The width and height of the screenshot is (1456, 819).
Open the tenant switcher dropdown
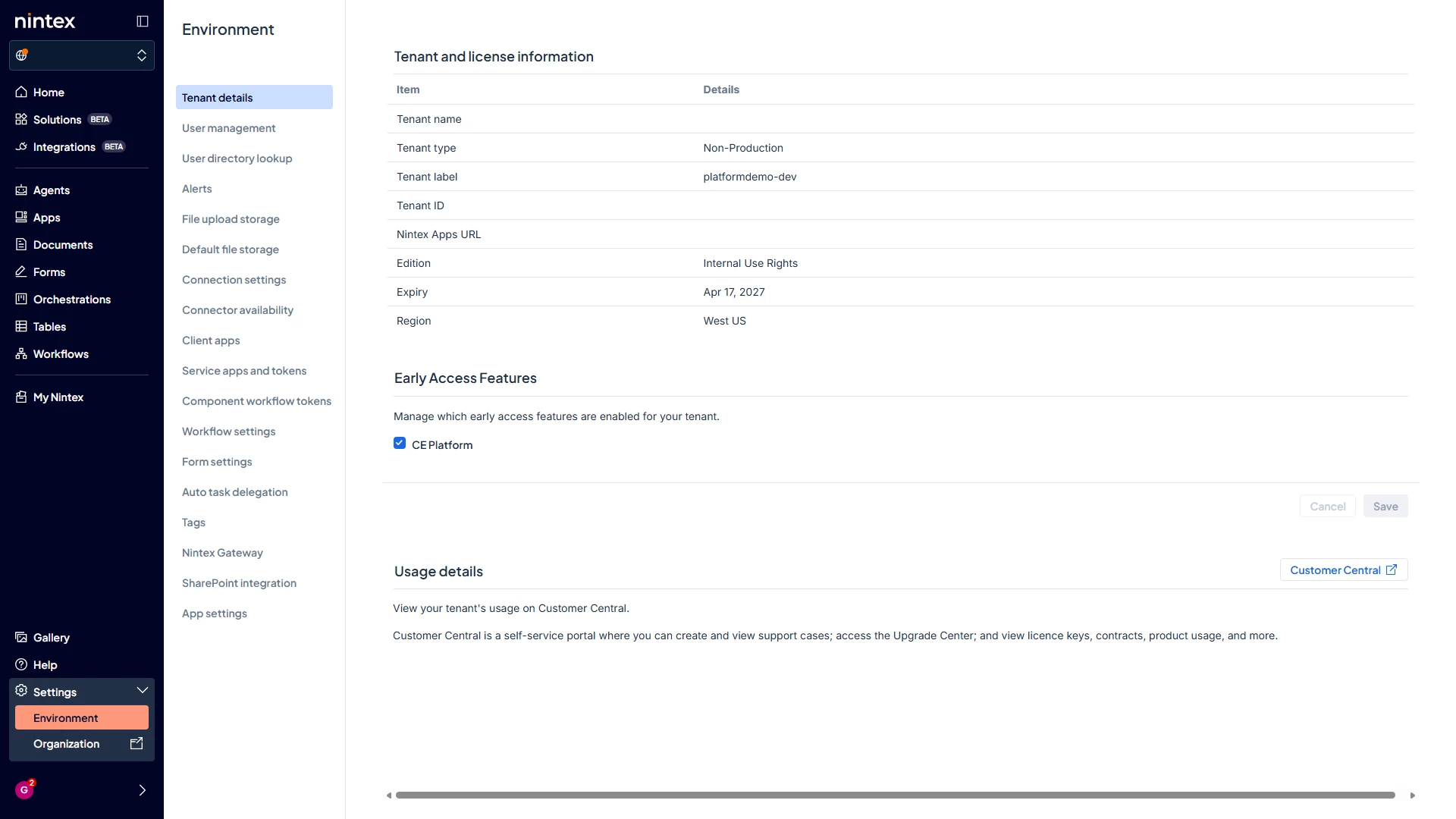coord(82,55)
